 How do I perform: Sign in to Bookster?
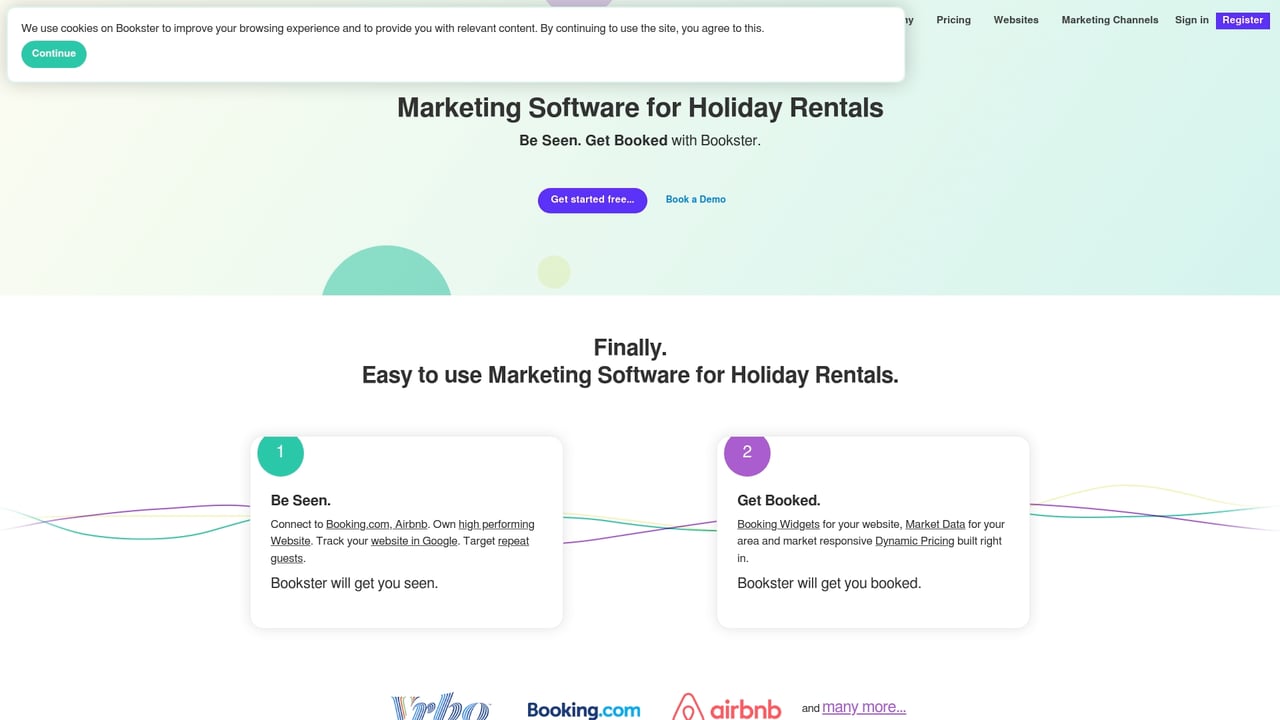(1191, 20)
